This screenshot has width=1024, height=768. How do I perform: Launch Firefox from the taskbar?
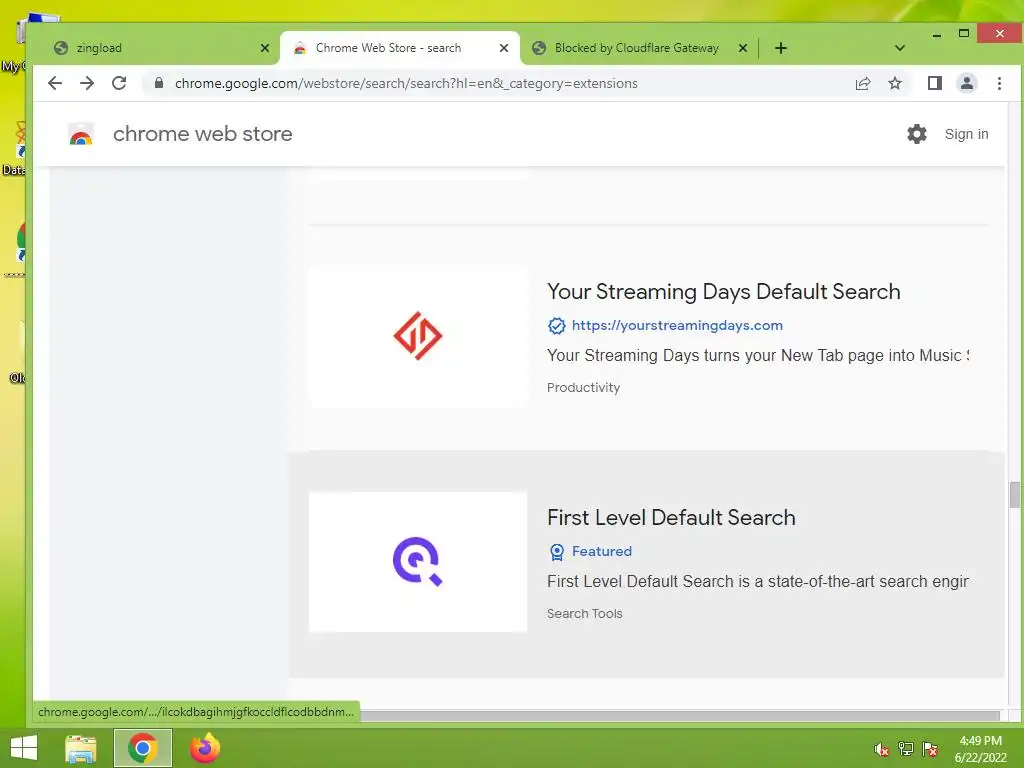click(204, 748)
